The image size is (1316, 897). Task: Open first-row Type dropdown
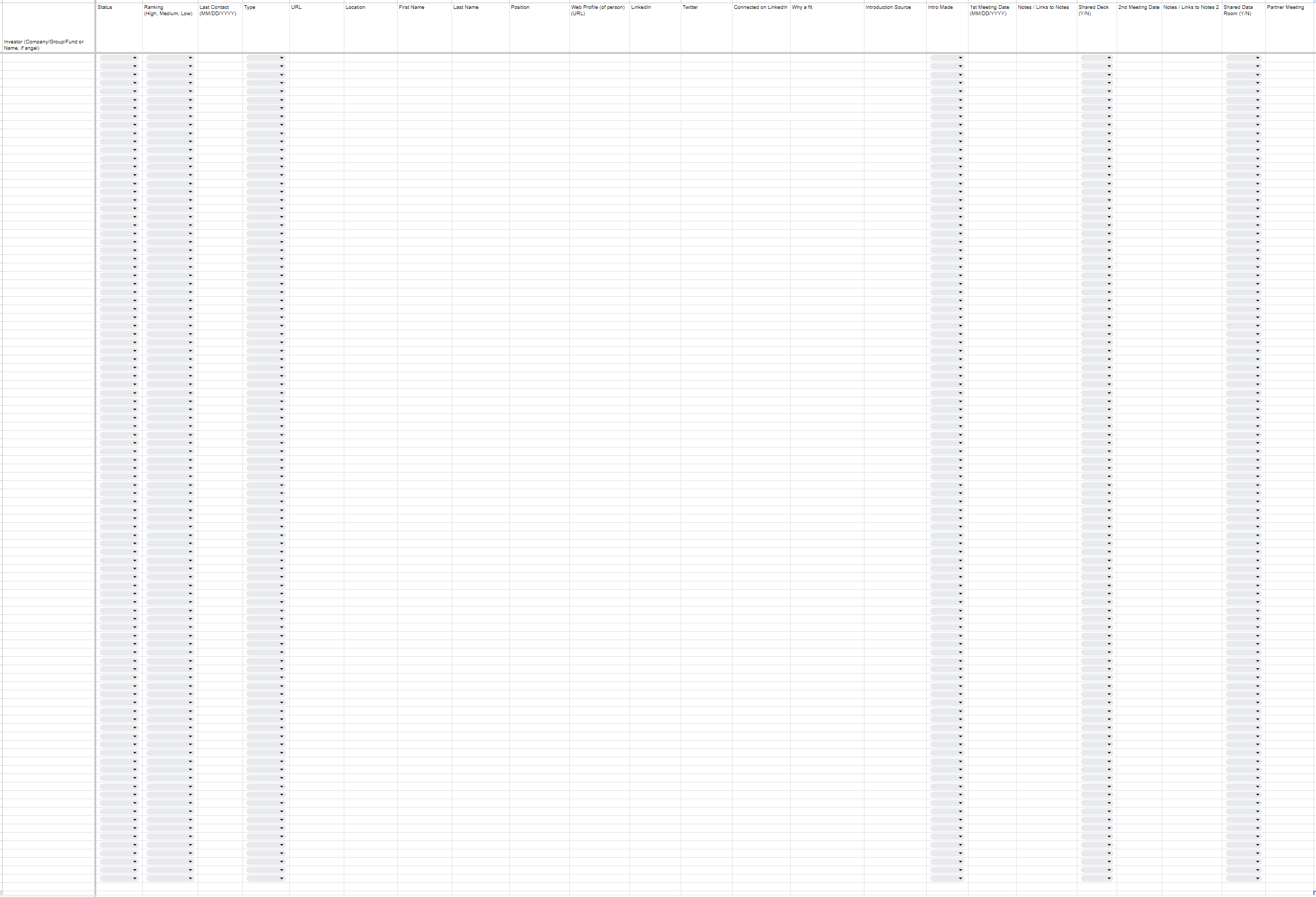(266, 58)
